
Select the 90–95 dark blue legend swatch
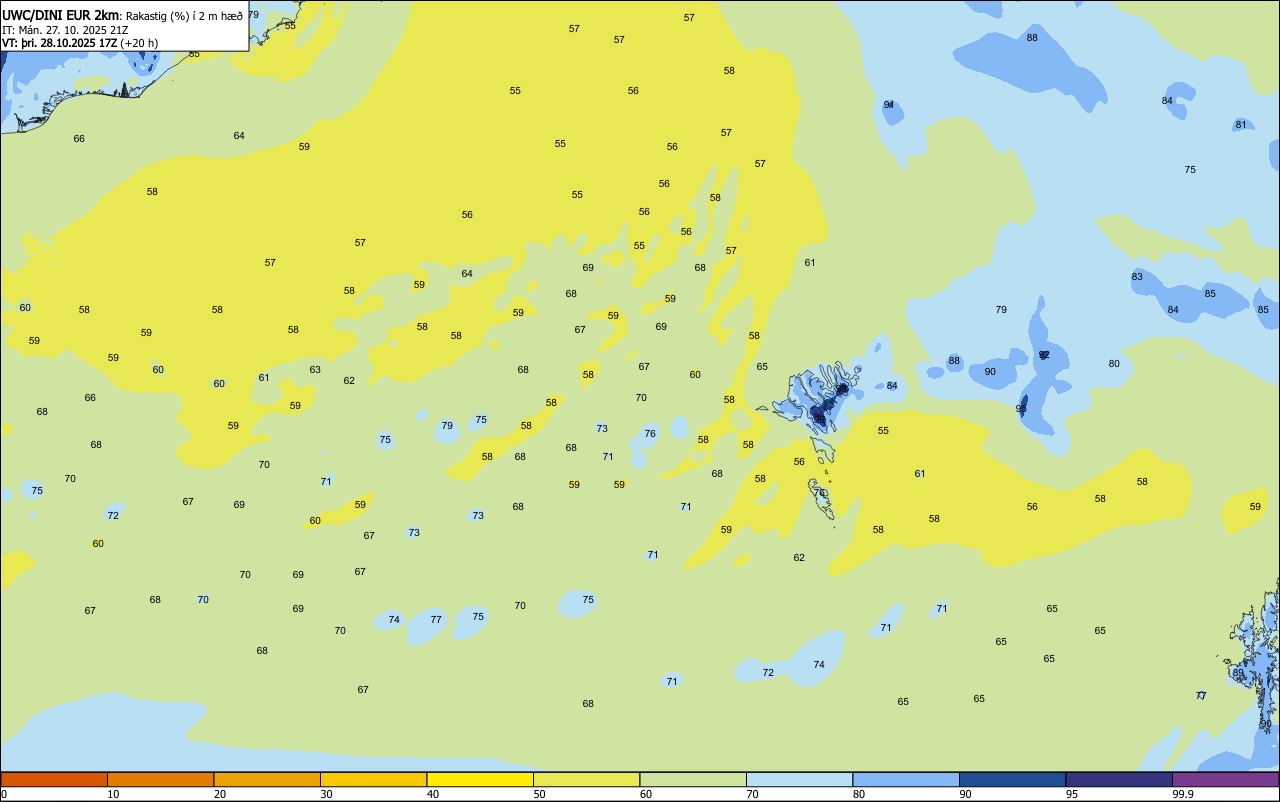[1012, 779]
